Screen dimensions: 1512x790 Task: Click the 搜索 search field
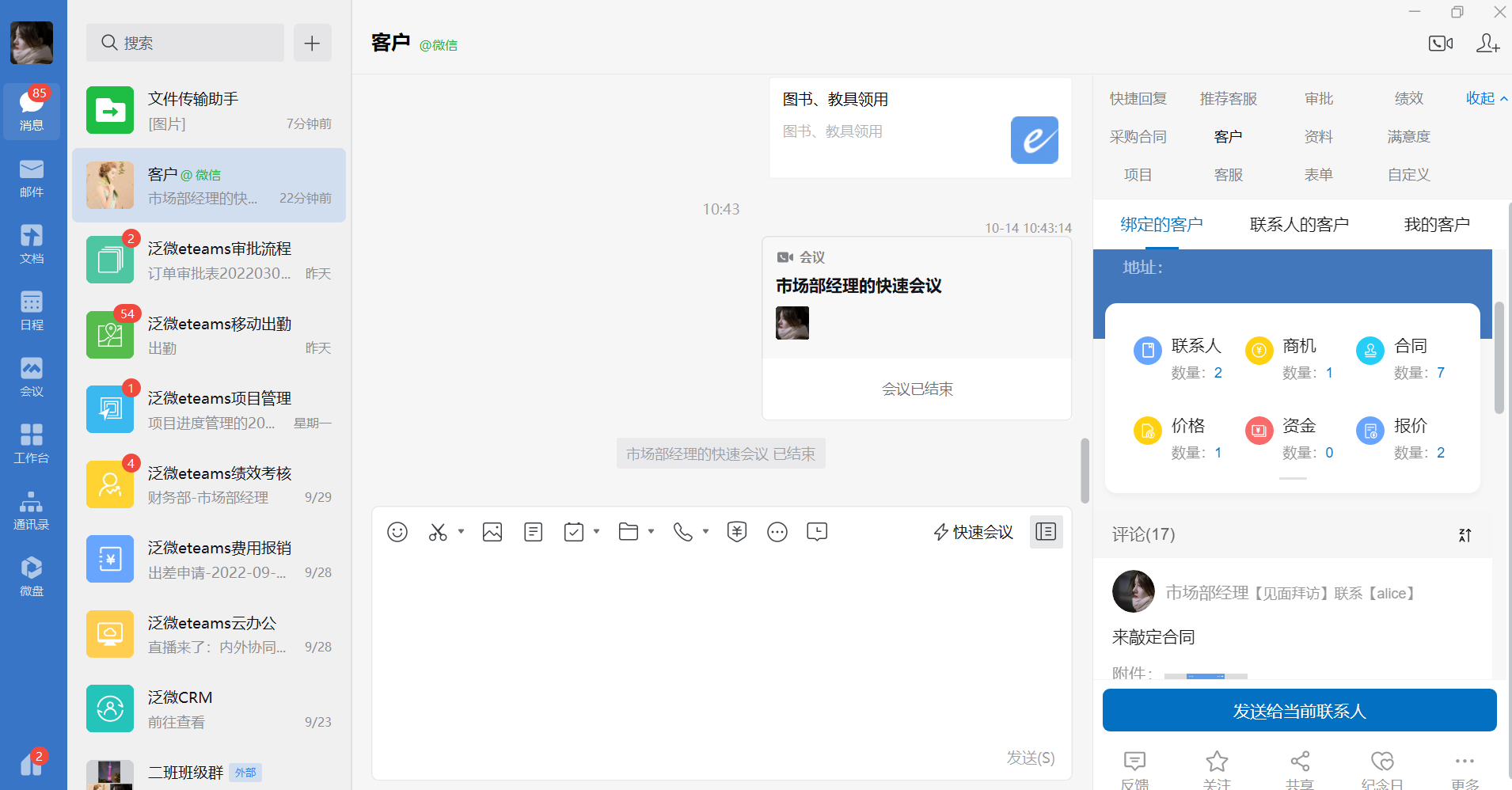pyautogui.click(x=185, y=43)
